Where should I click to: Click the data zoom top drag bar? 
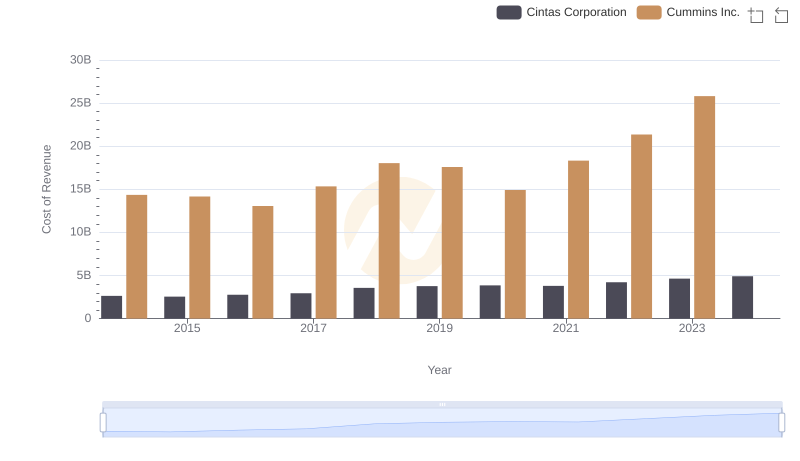click(442, 404)
